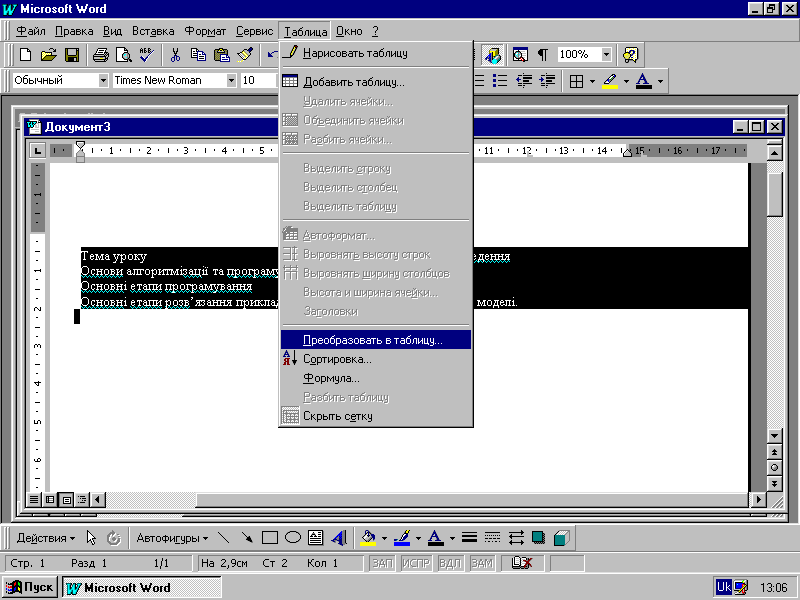Toggle bulleted list formatting
This screenshot has height=600, width=800.
(x=500, y=81)
